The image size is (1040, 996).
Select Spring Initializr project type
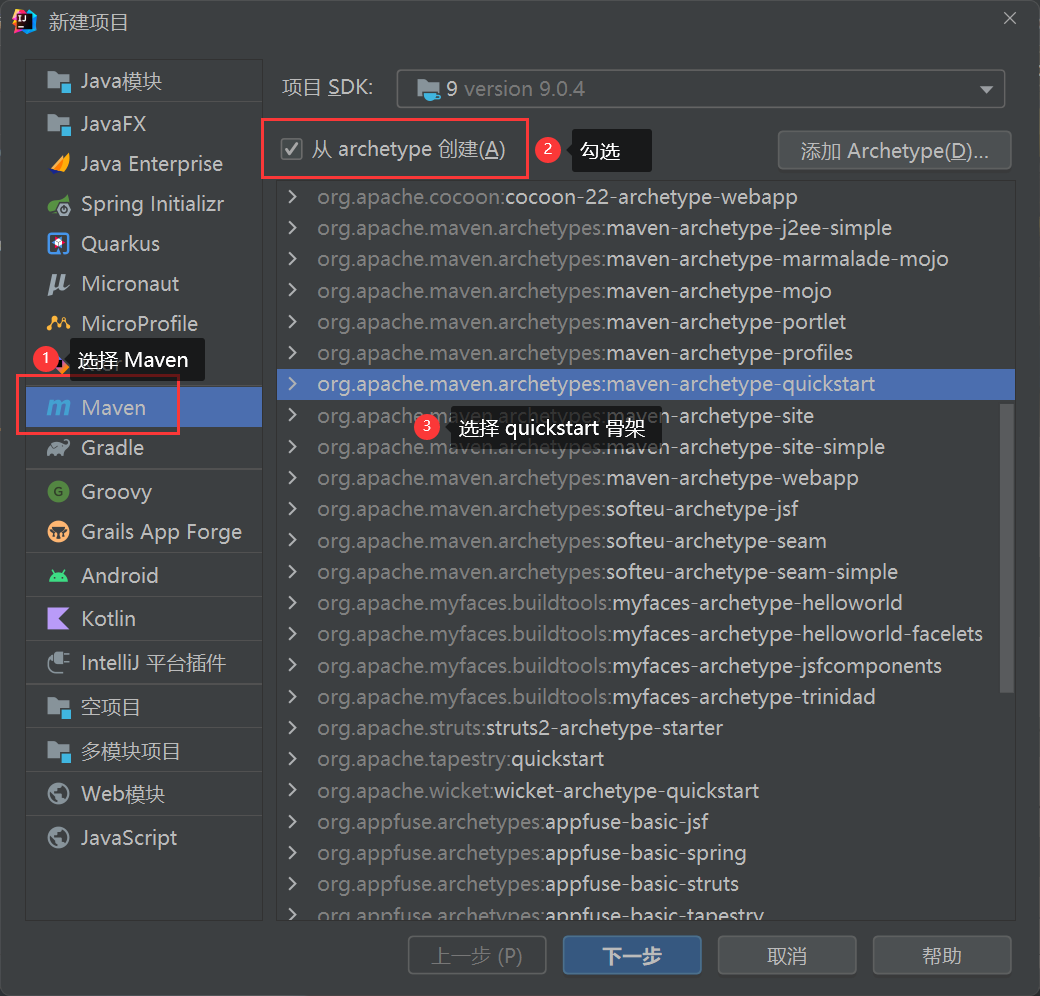[x=144, y=204]
